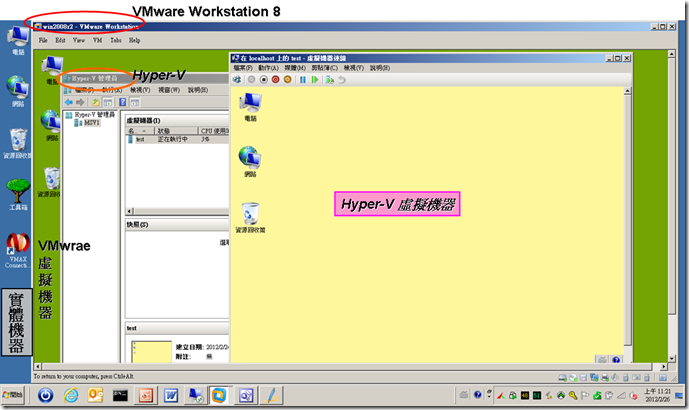Open Word from host taskbar
Viewport: 689px width, 410px height.
click(x=171, y=395)
